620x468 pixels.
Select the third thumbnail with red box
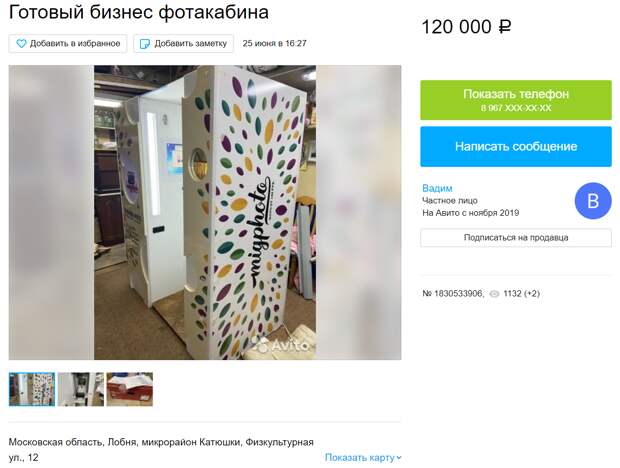click(130, 389)
